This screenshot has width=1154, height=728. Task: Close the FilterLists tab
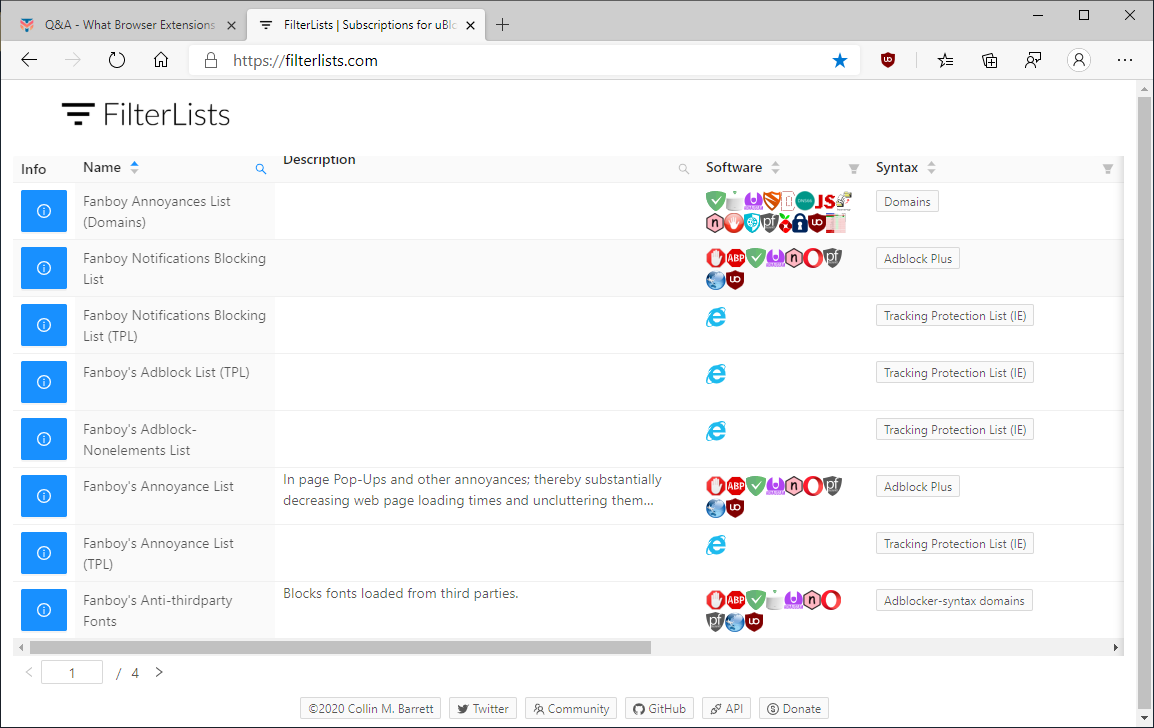(x=470, y=25)
